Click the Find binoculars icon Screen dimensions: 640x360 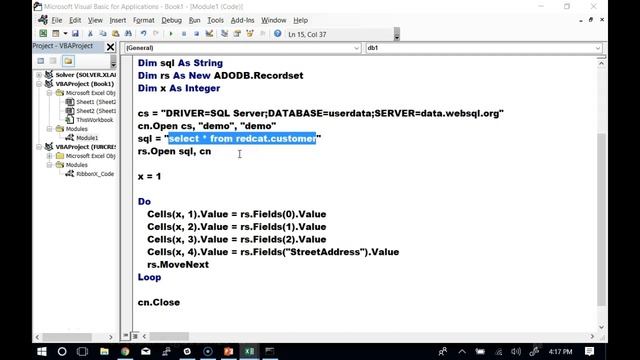pyautogui.click(x=128, y=34)
